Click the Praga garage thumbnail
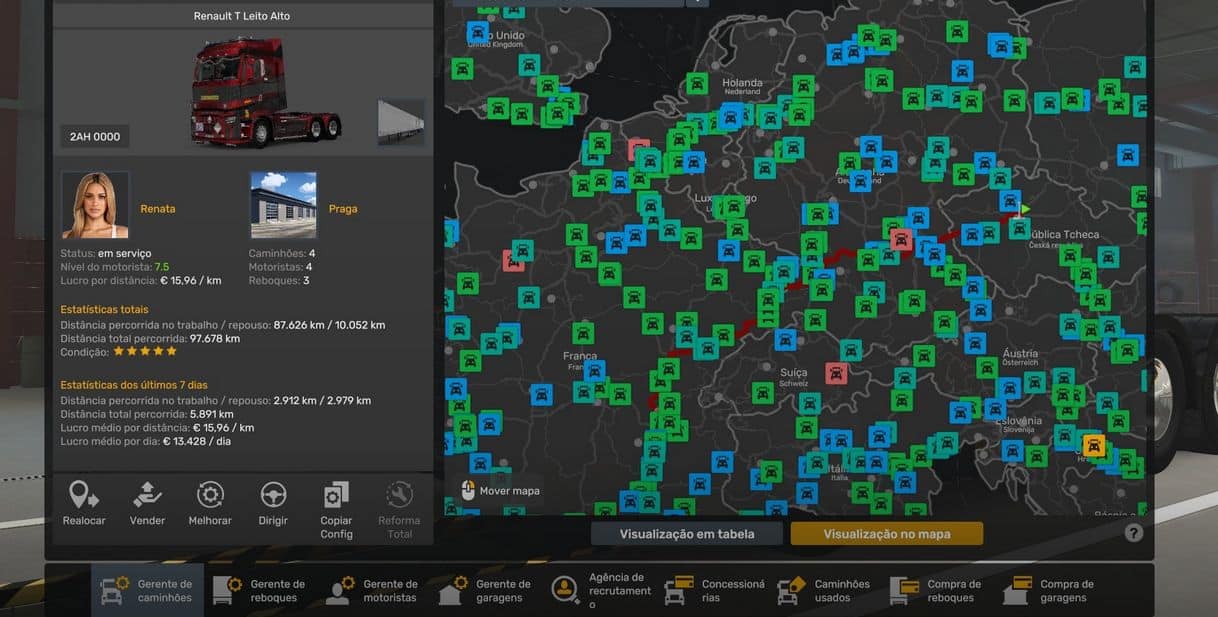This screenshot has height=617, width=1218. (x=283, y=205)
